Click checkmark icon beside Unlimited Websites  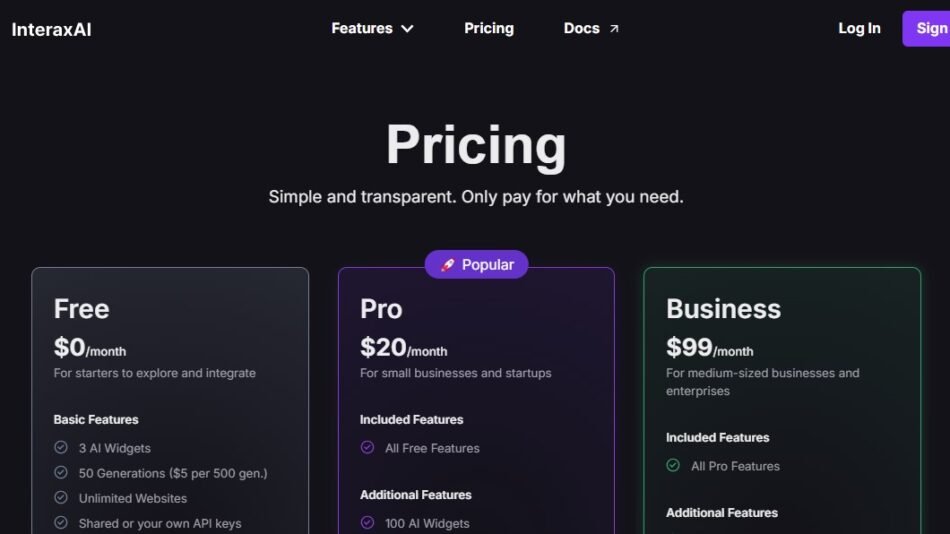pyautogui.click(x=61, y=498)
